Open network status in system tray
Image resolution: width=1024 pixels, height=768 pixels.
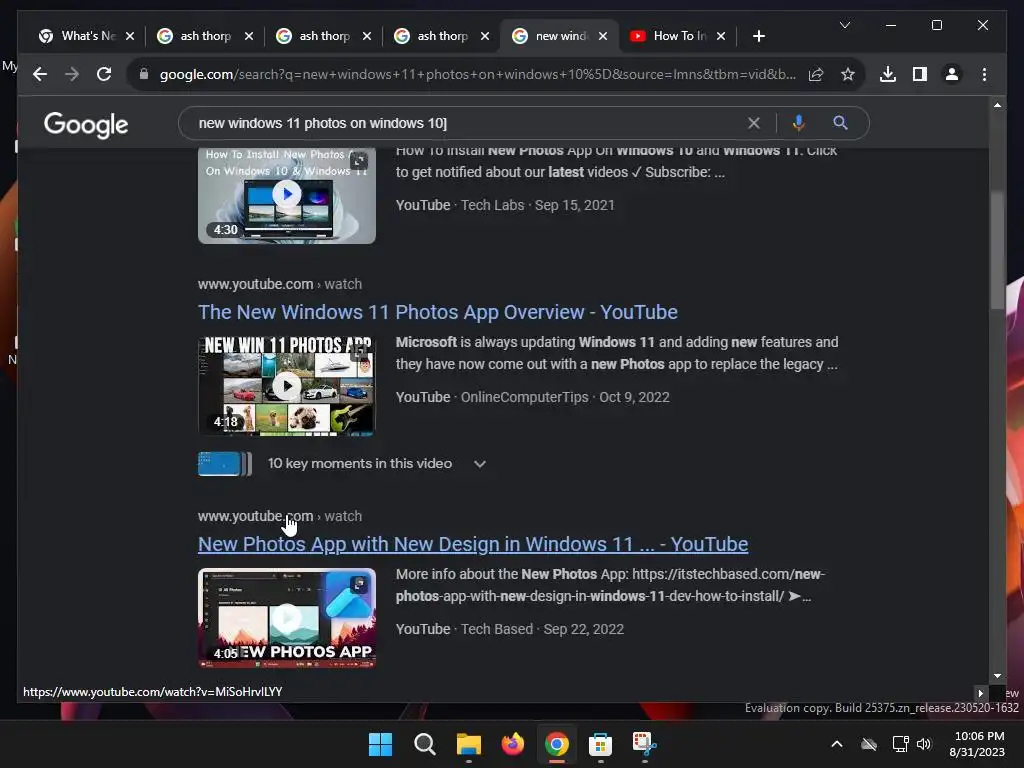(x=901, y=744)
